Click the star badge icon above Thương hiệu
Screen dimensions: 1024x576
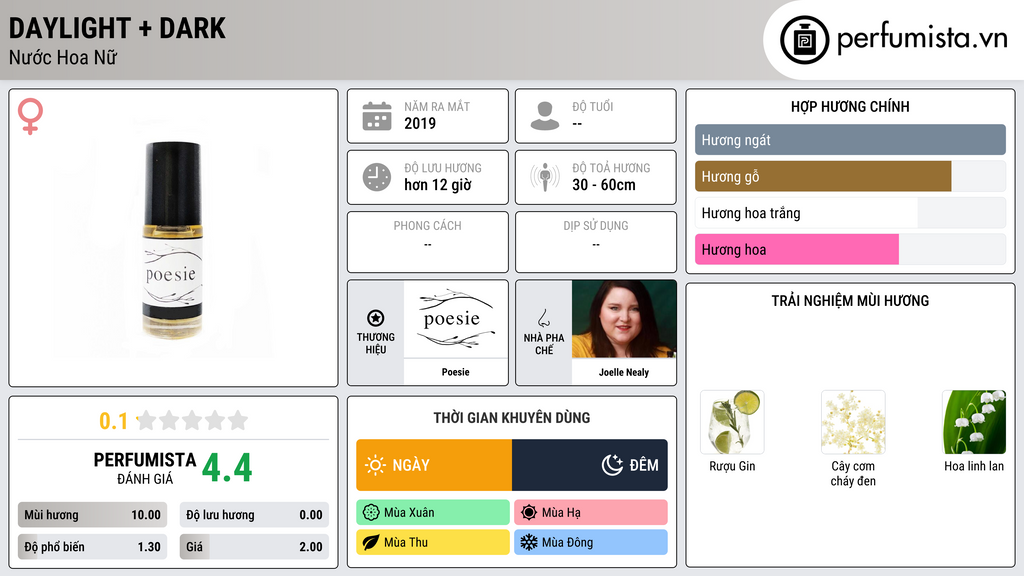pos(376,318)
